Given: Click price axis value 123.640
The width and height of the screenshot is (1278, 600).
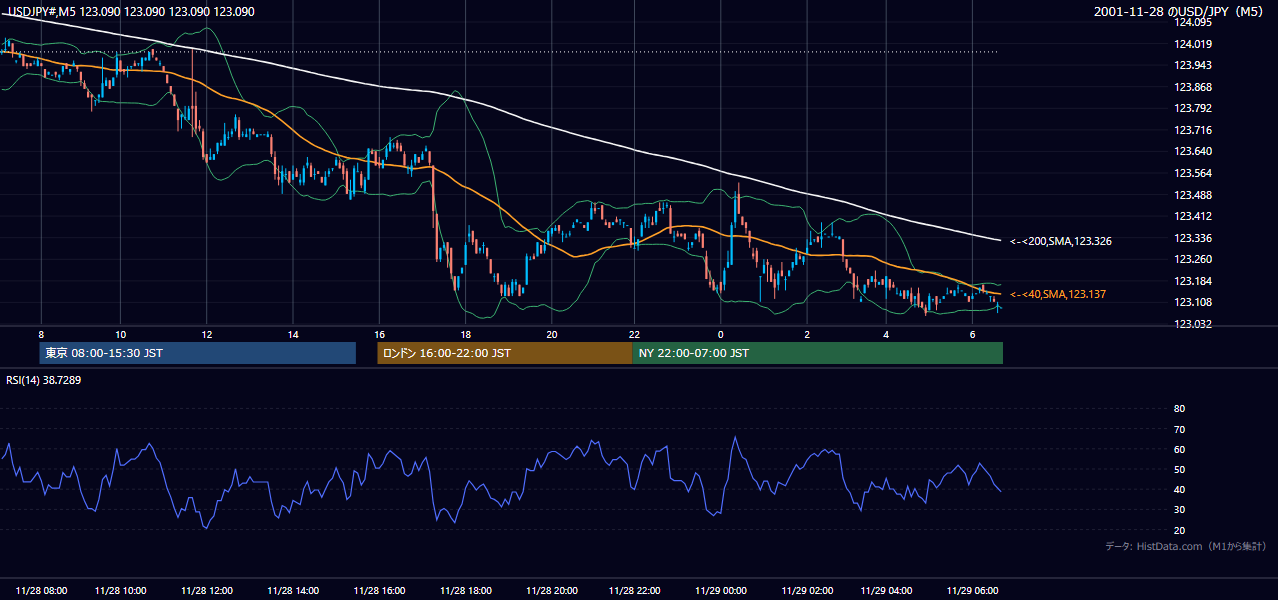Looking at the screenshot, I should click(1194, 152).
